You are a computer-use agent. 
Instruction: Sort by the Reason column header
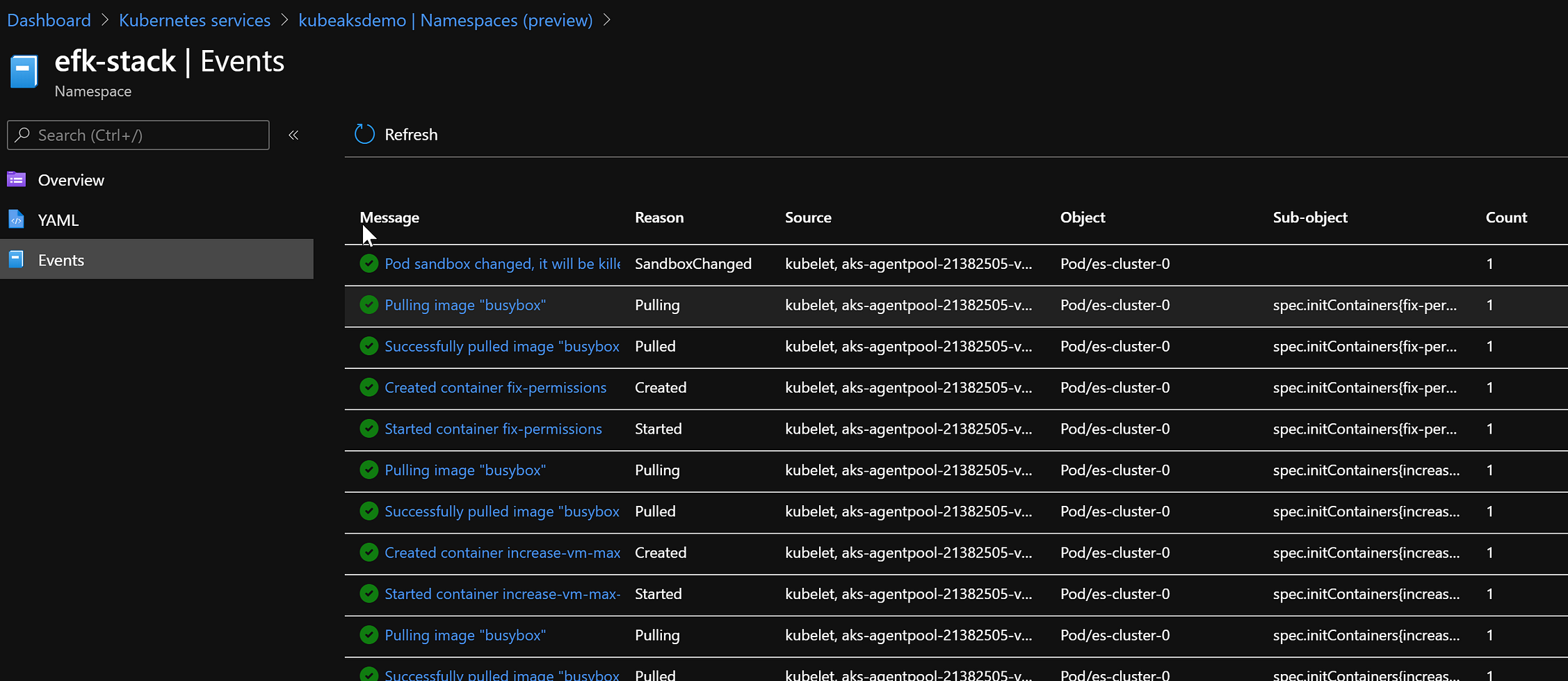click(x=659, y=218)
